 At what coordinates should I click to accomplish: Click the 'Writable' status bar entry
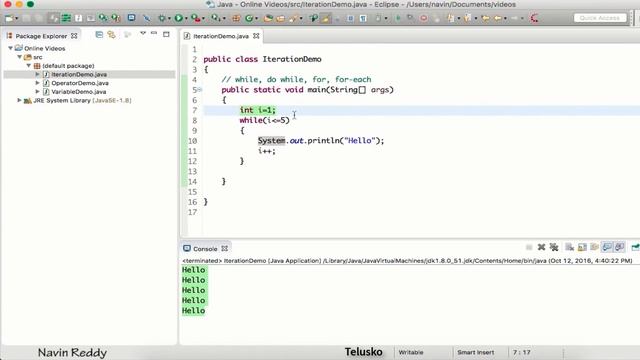(411, 352)
